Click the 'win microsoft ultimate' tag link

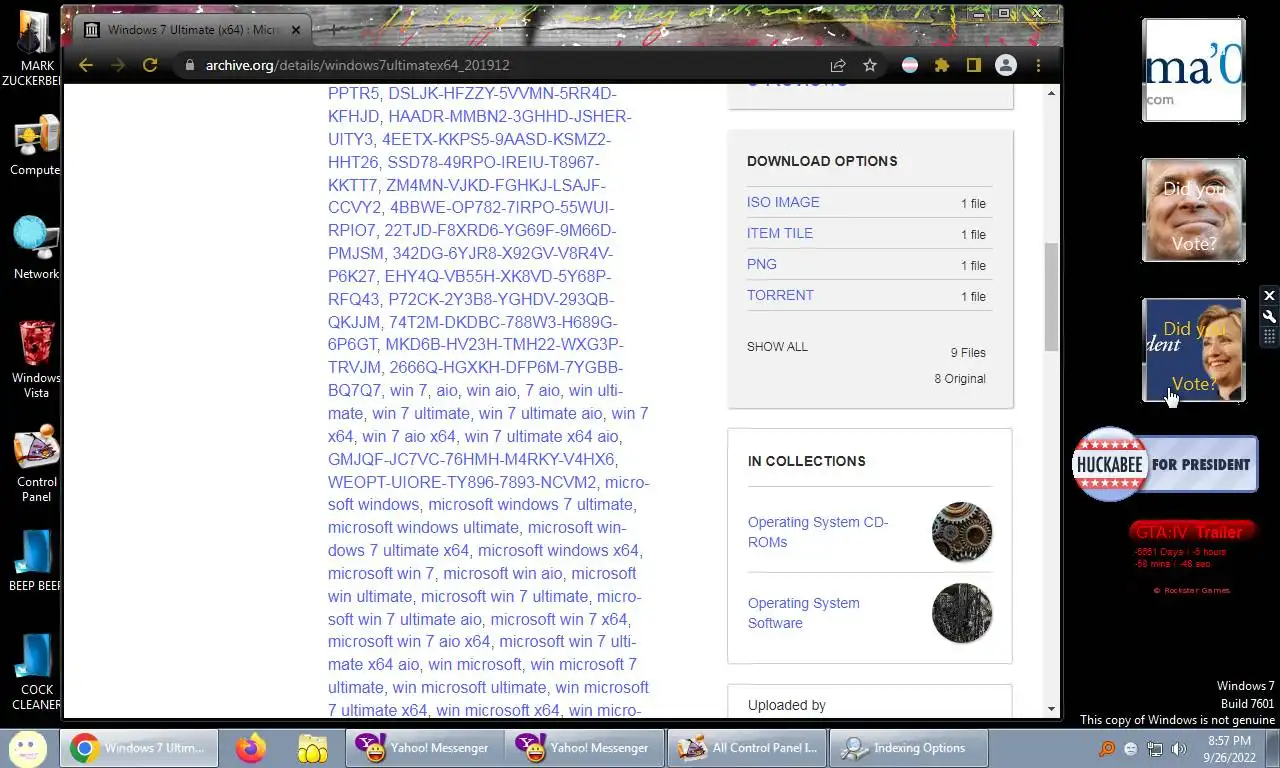(x=468, y=687)
